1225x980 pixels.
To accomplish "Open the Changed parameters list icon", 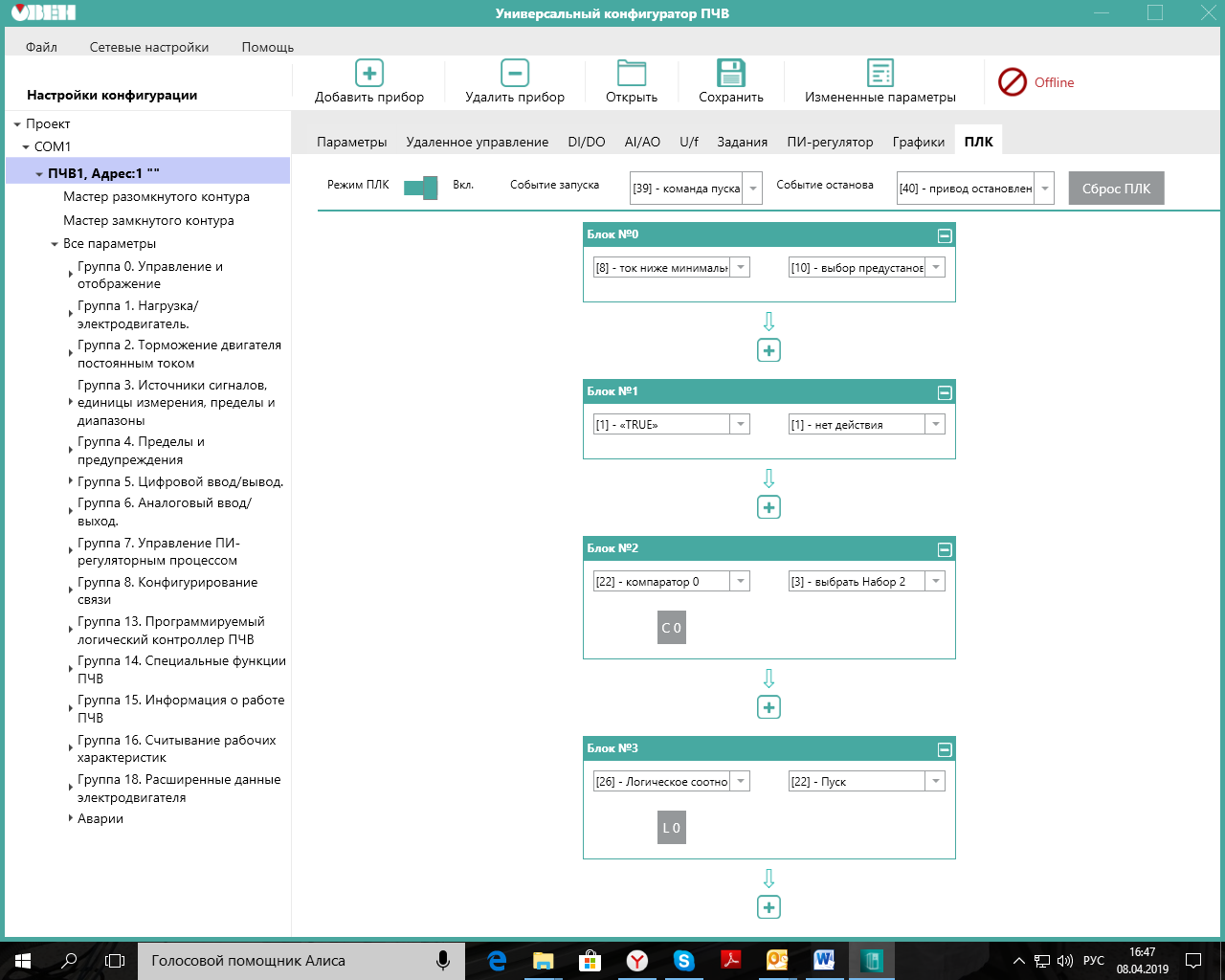I will point(880,73).
